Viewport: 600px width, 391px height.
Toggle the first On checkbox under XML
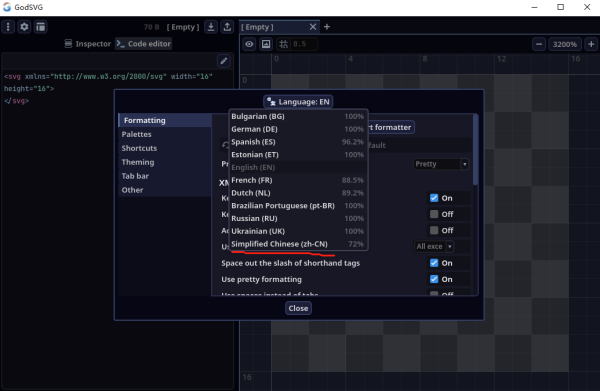434,198
